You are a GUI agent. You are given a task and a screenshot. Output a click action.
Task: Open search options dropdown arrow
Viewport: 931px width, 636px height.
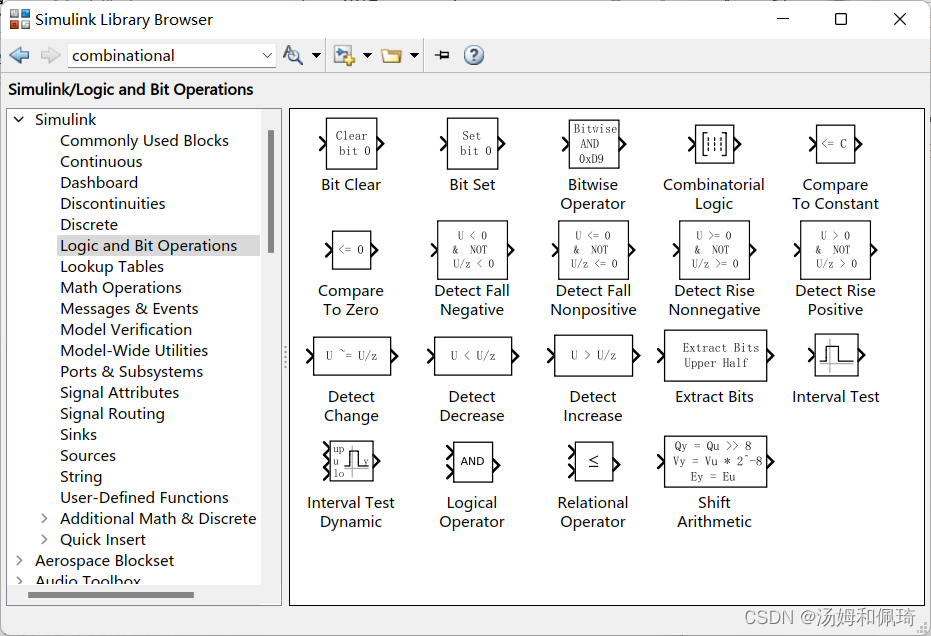click(x=316, y=55)
